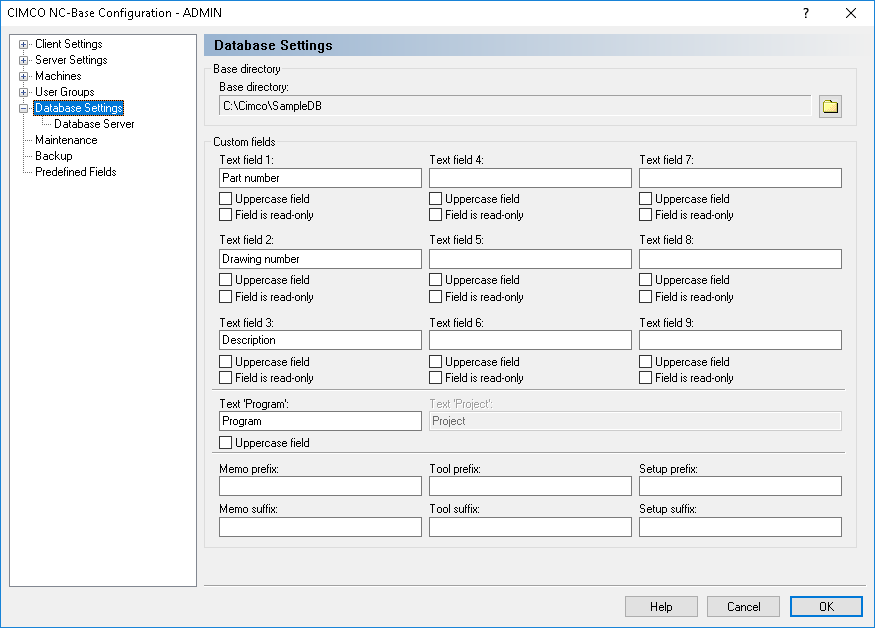Enable read-only for Text field 9
This screenshot has width=875, height=628.
pyautogui.click(x=645, y=378)
